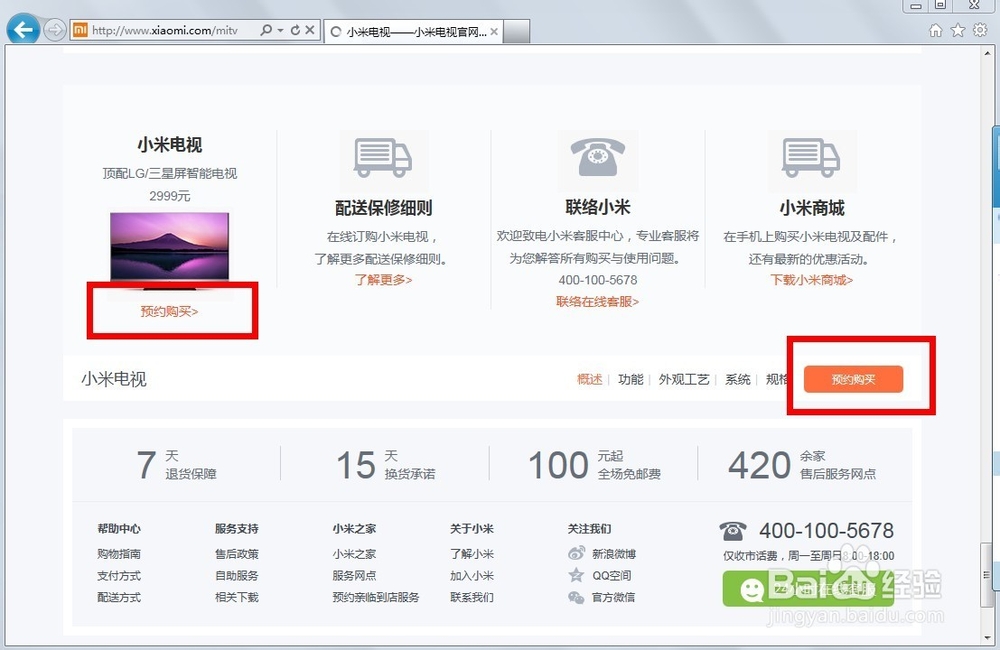The image size is (1000, 650).
Task: Go back with the browser back arrow
Action: tap(23, 29)
